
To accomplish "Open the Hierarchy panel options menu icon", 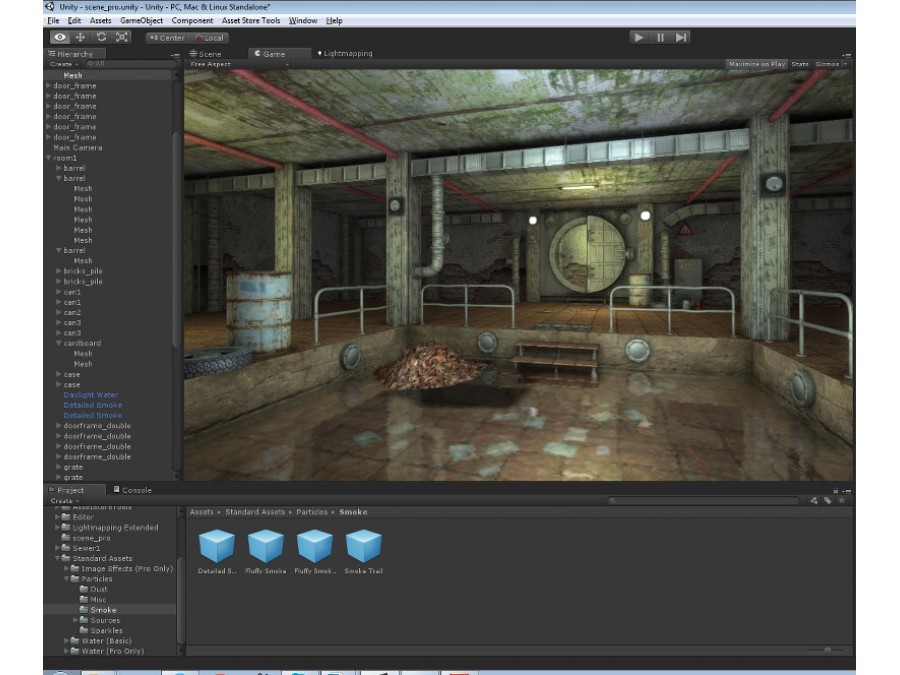I will 175,55.
